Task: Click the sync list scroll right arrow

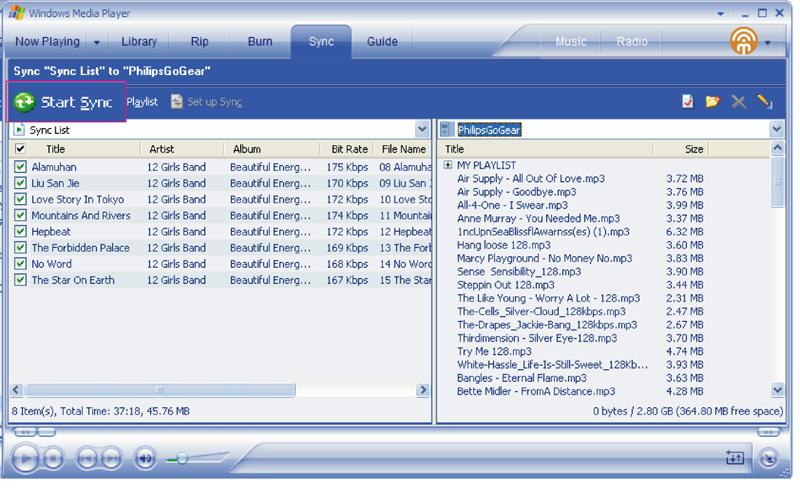Action: tap(422, 390)
